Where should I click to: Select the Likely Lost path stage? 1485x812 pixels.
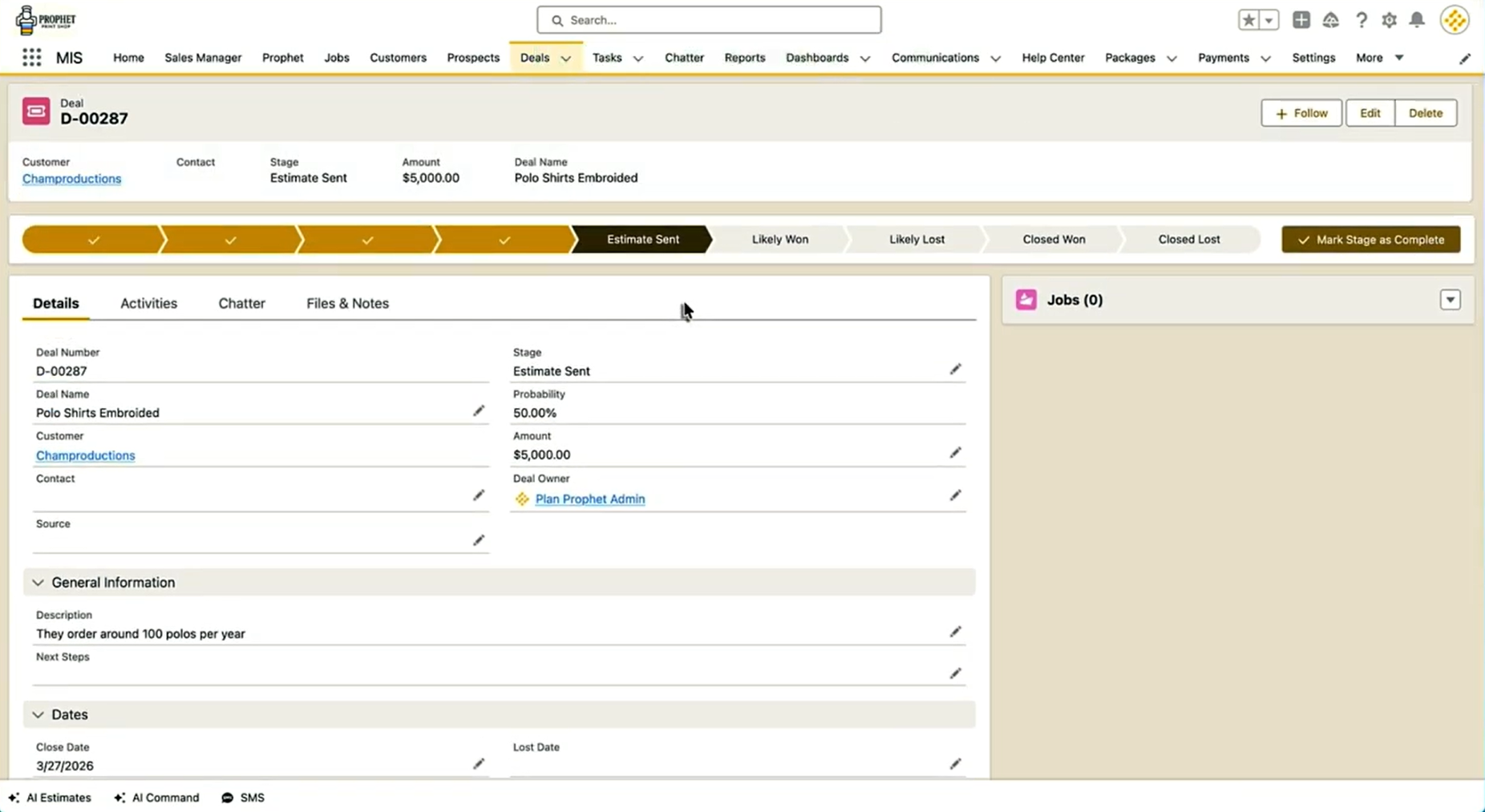tap(916, 239)
